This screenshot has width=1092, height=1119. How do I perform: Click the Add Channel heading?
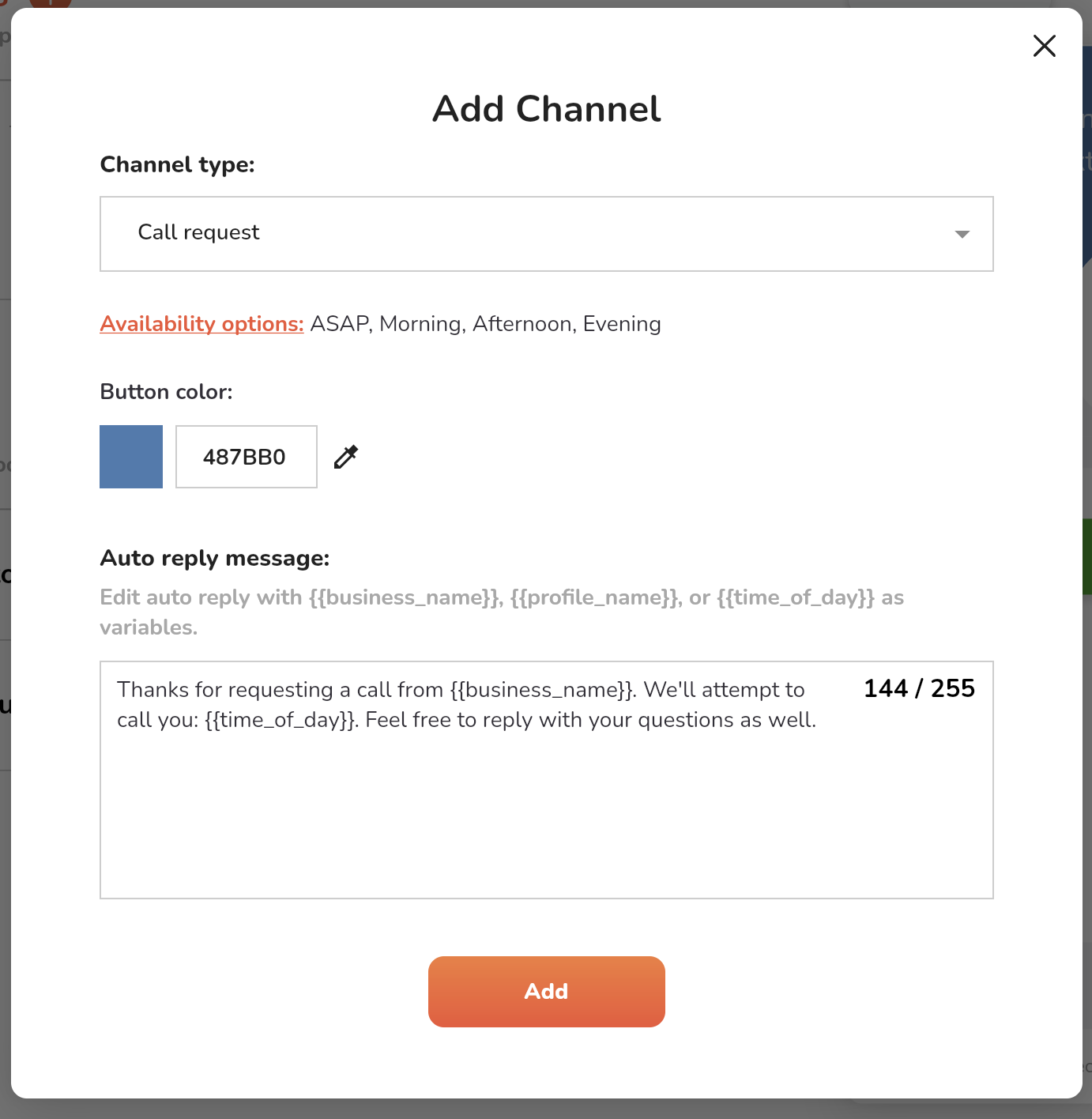(546, 109)
